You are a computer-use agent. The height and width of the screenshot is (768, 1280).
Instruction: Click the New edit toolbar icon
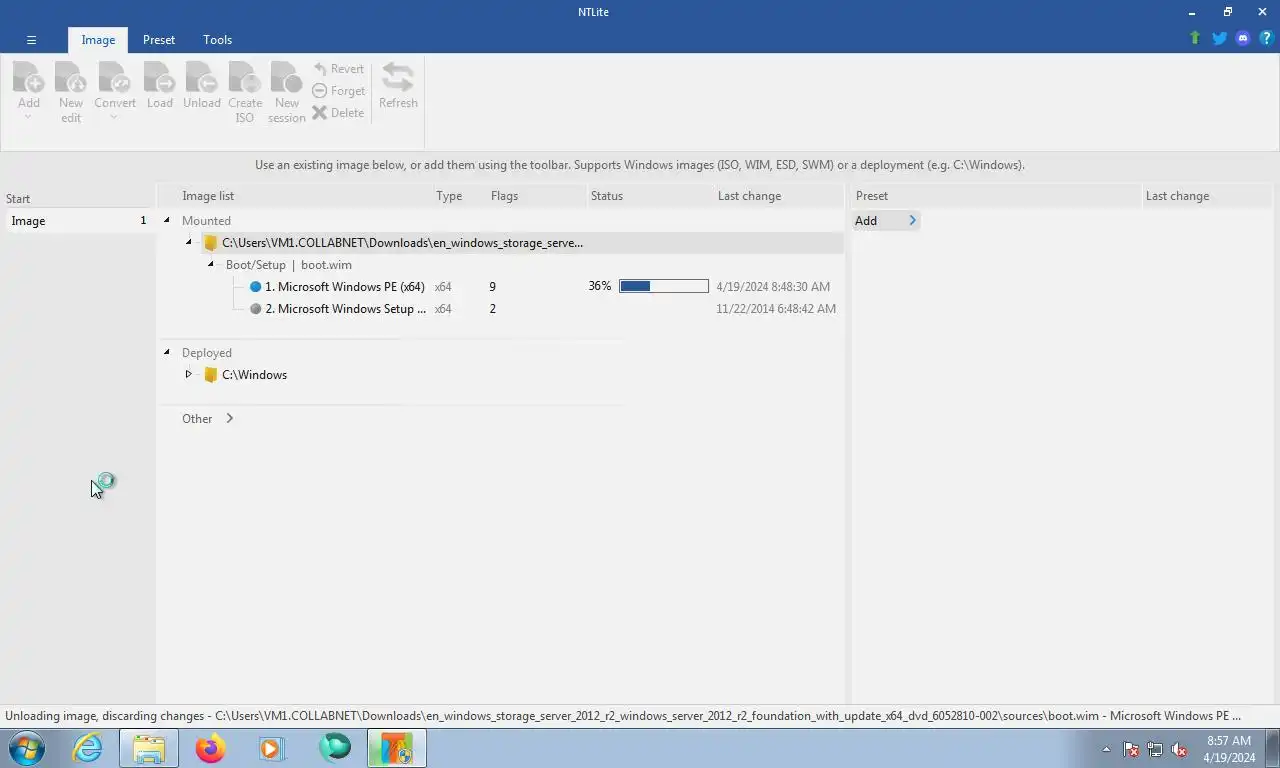(71, 78)
